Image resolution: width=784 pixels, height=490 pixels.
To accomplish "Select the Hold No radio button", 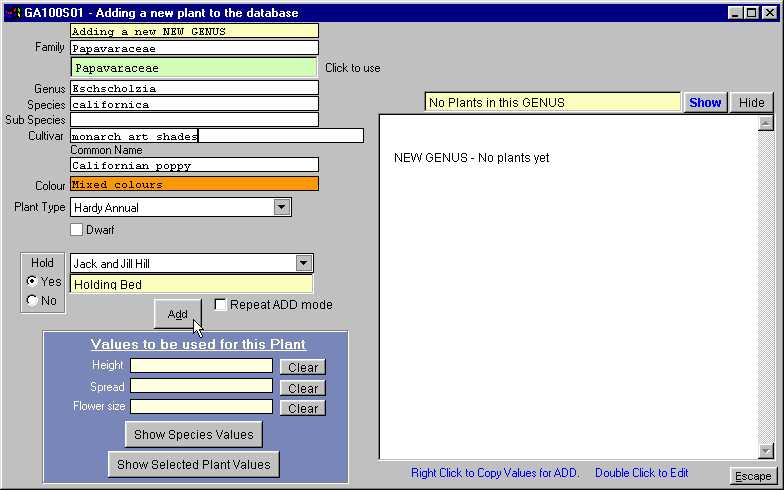I will click(32, 301).
